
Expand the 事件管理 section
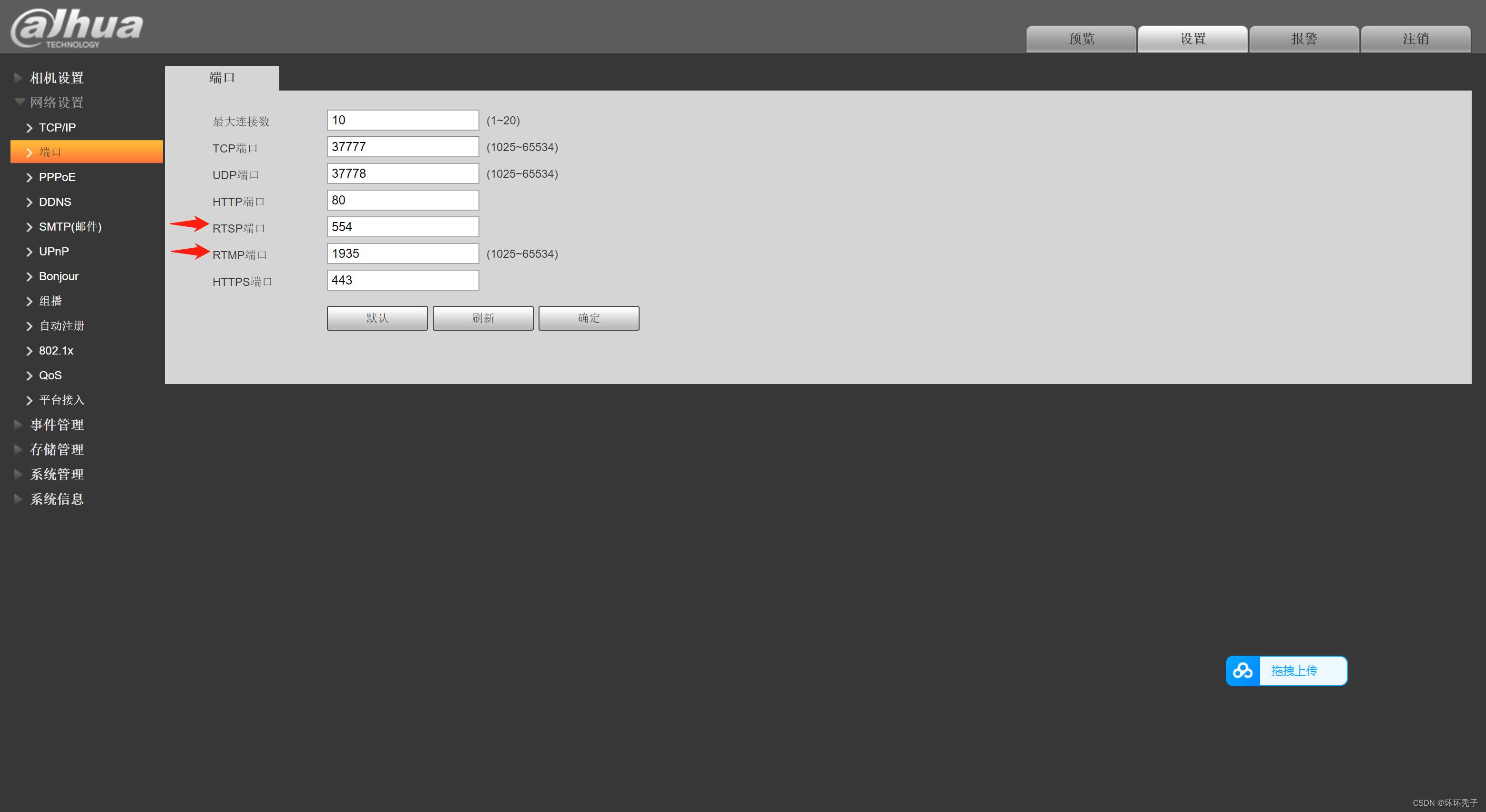pos(57,425)
